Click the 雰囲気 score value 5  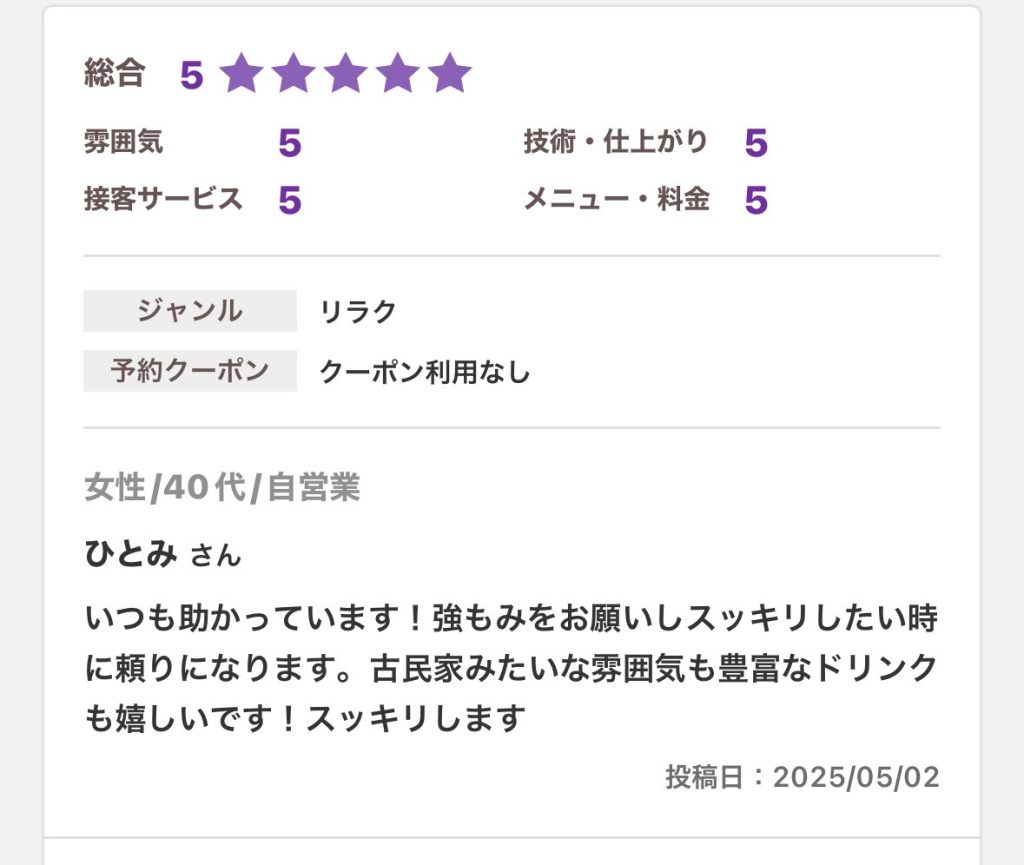(x=289, y=143)
